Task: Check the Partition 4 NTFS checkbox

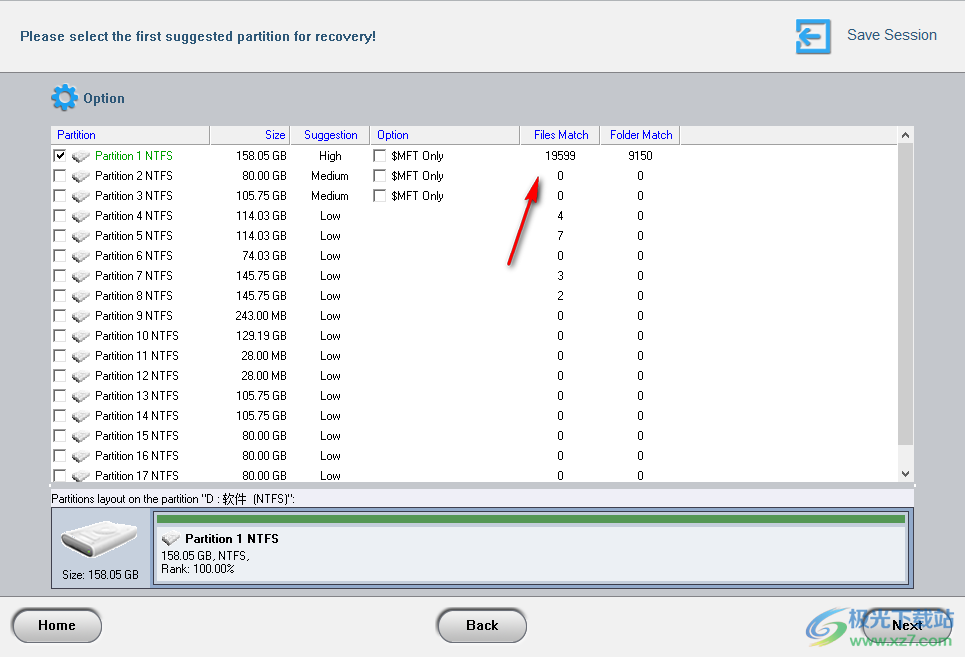Action: point(60,216)
